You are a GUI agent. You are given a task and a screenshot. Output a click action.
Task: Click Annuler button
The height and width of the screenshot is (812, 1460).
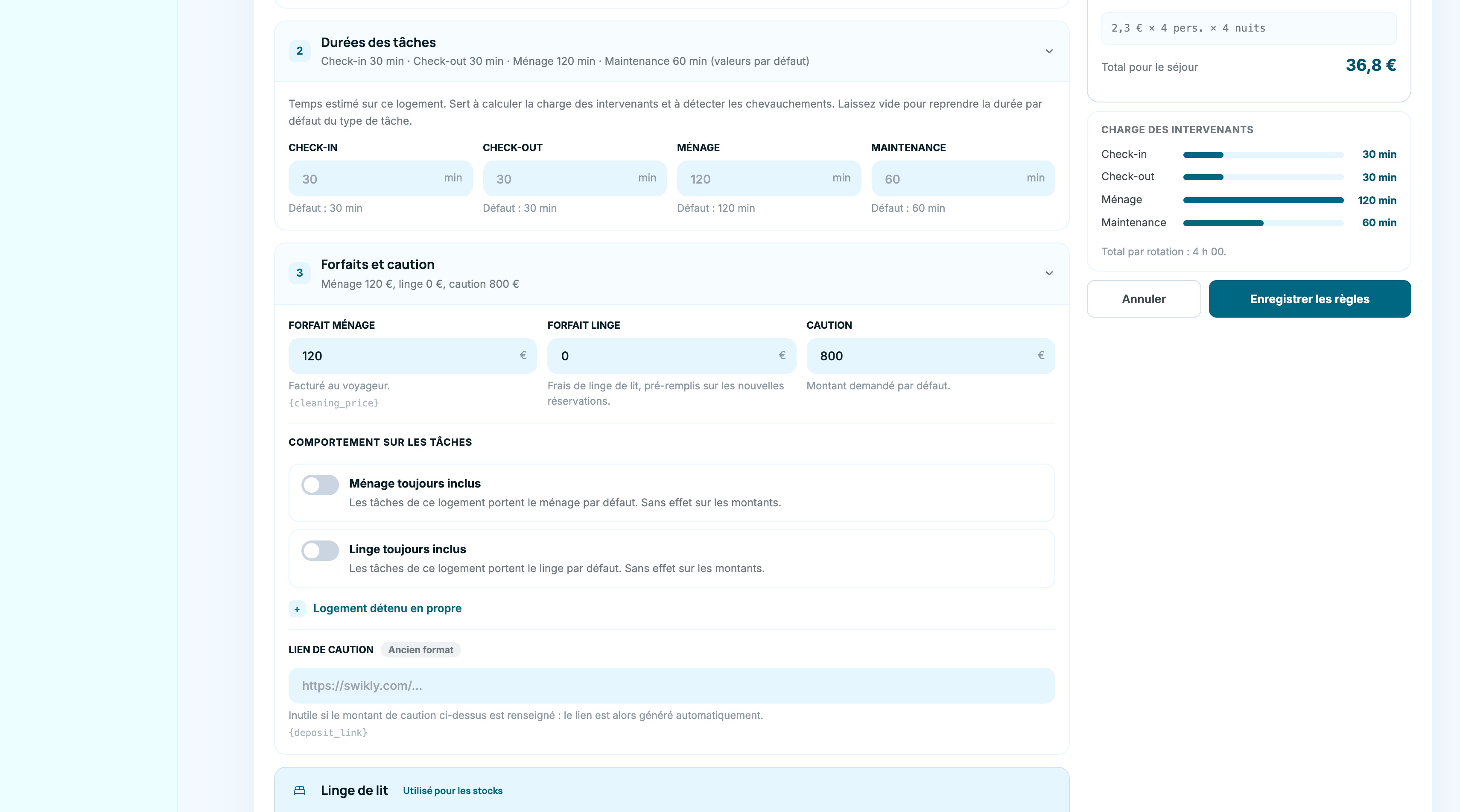(x=1144, y=298)
